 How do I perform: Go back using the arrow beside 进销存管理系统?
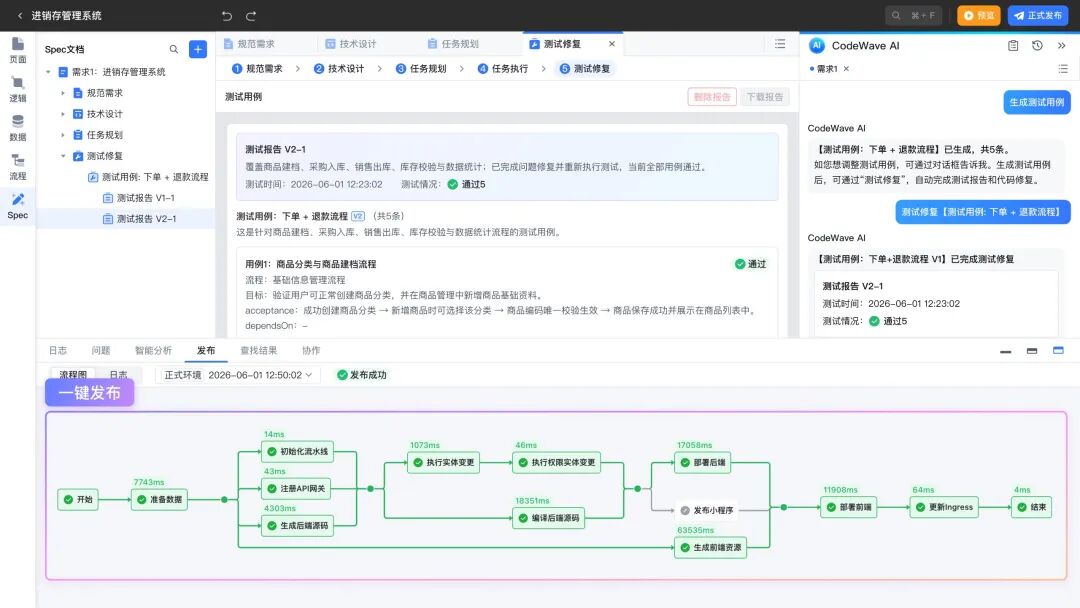[x=20, y=15]
